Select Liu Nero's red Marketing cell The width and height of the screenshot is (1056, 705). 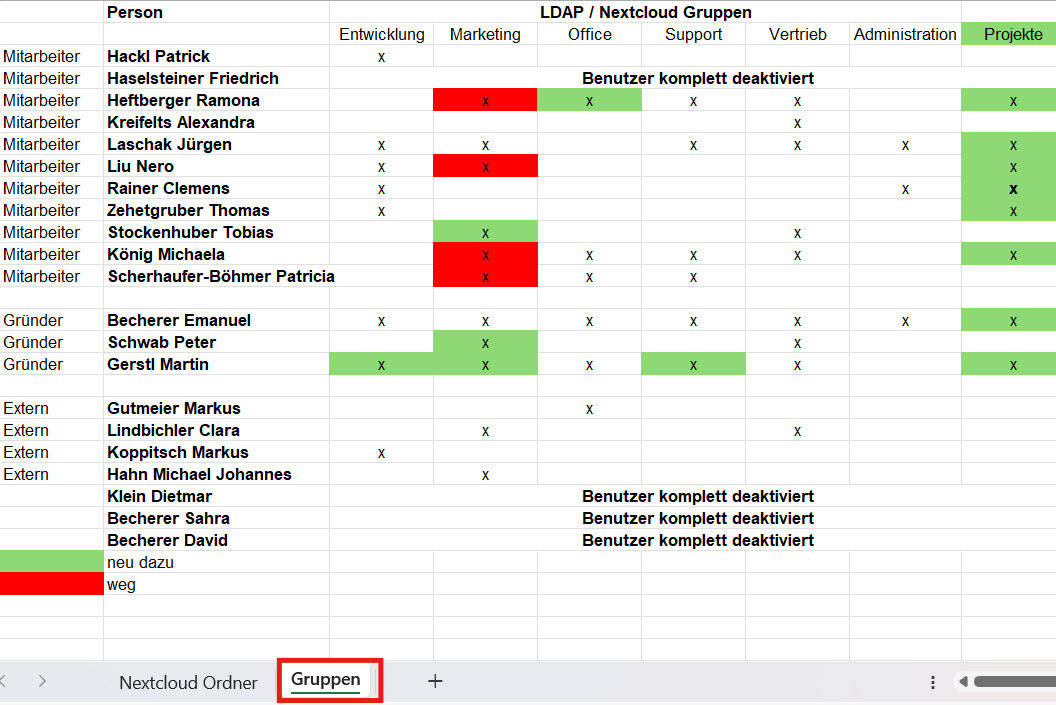point(485,166)
